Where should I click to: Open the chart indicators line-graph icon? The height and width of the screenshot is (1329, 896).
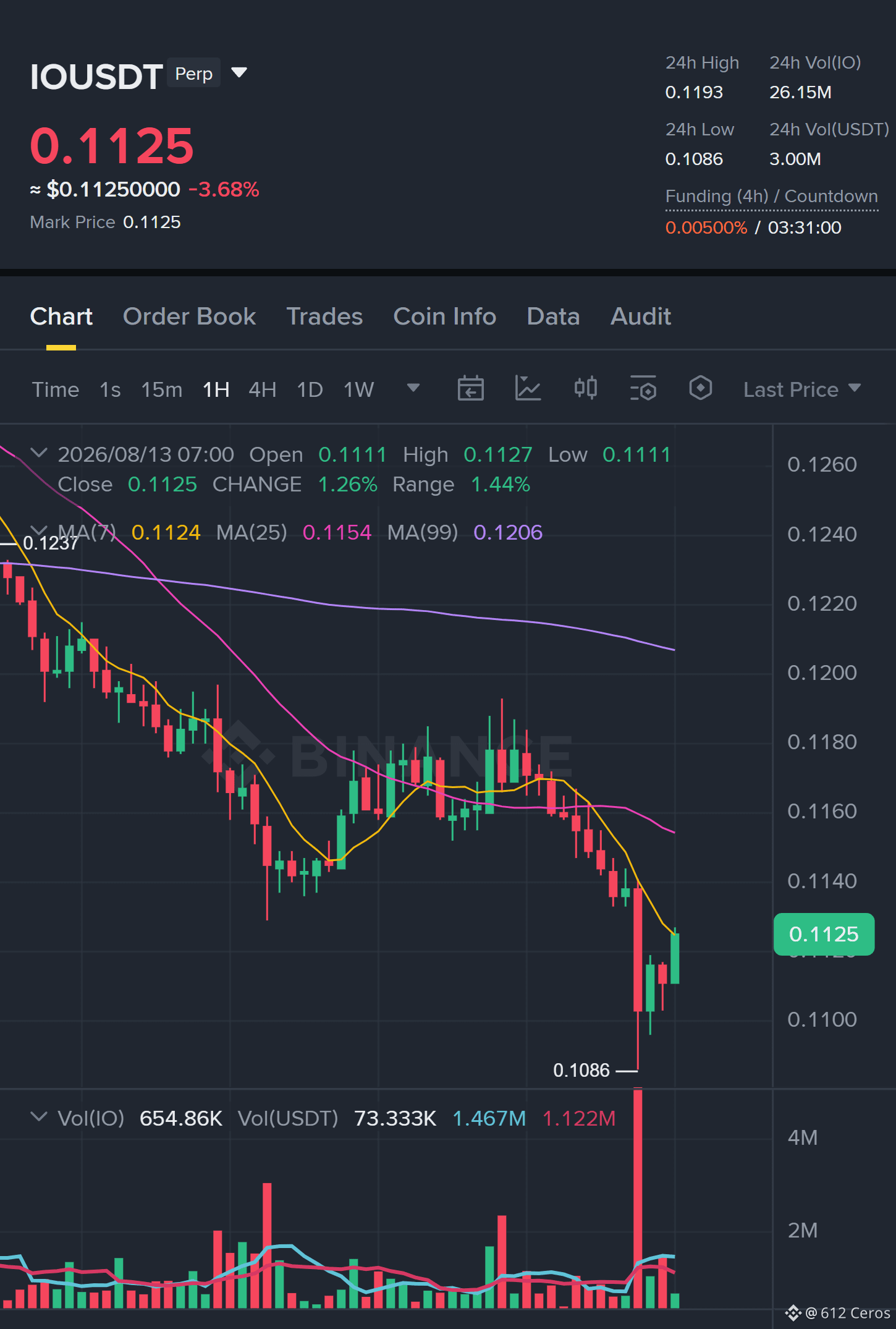[528, 389]
